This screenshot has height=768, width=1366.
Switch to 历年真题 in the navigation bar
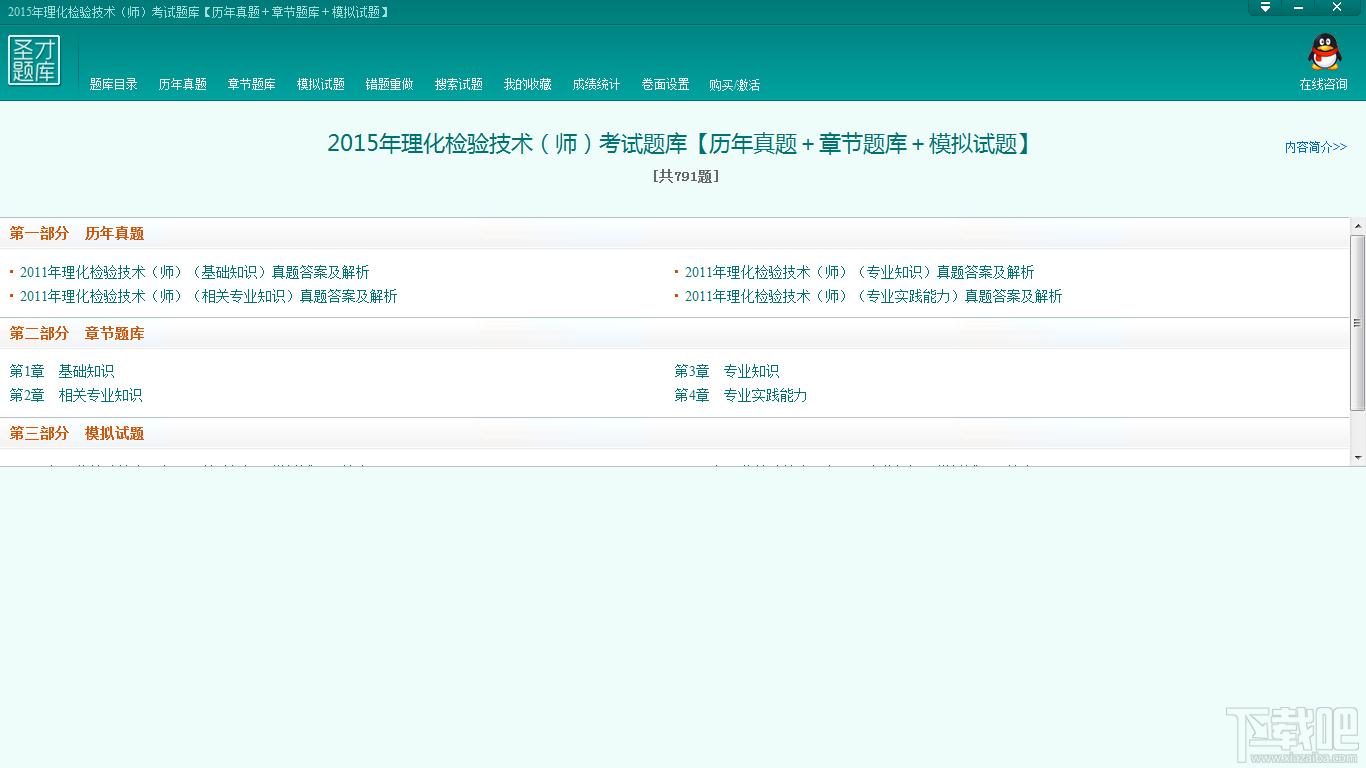[x=183, y=85]
